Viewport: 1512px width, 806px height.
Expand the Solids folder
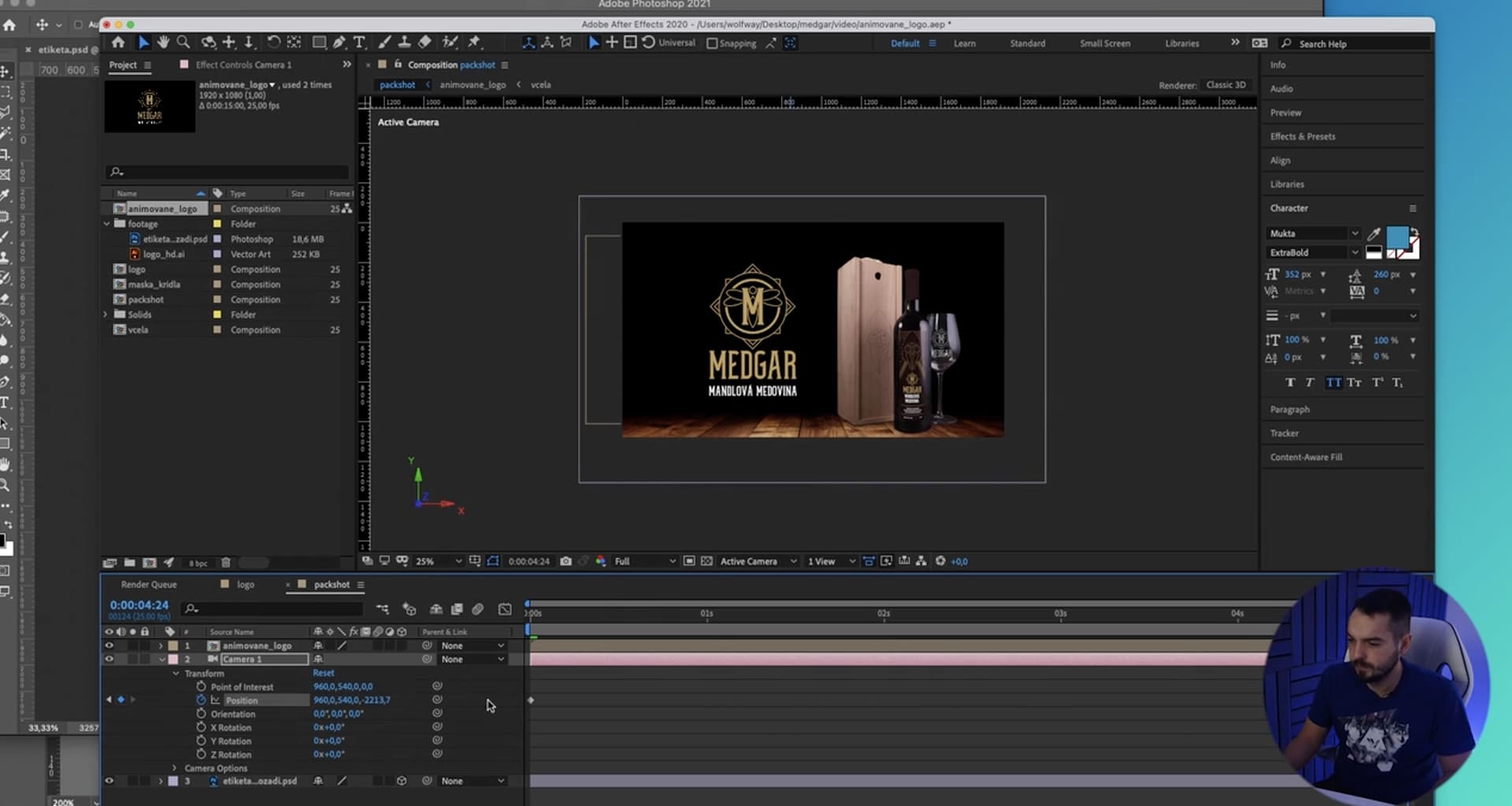click(106, 314)
